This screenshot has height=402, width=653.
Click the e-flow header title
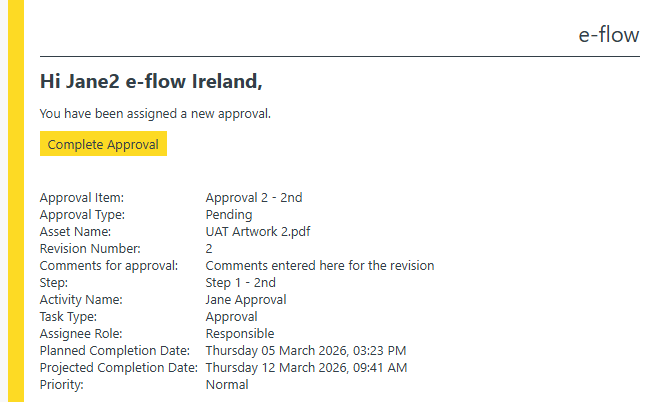[x=608, y=35]
